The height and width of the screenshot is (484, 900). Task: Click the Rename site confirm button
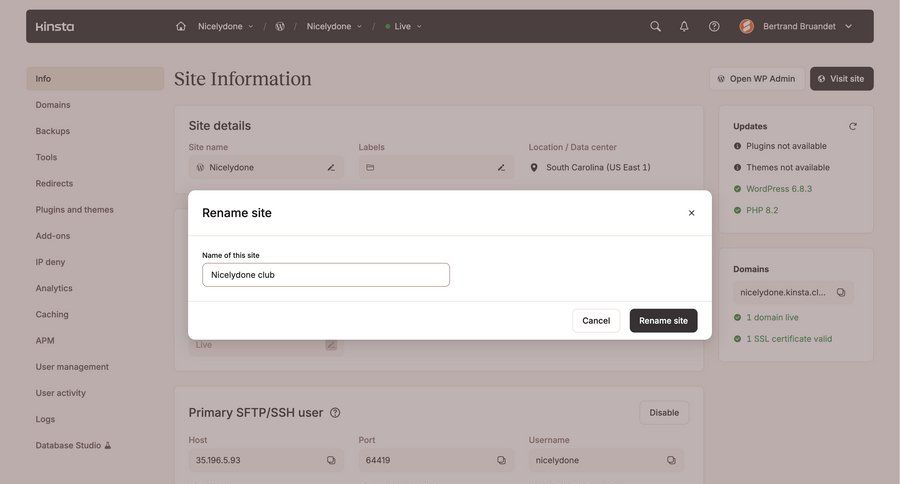coord(664,321)
